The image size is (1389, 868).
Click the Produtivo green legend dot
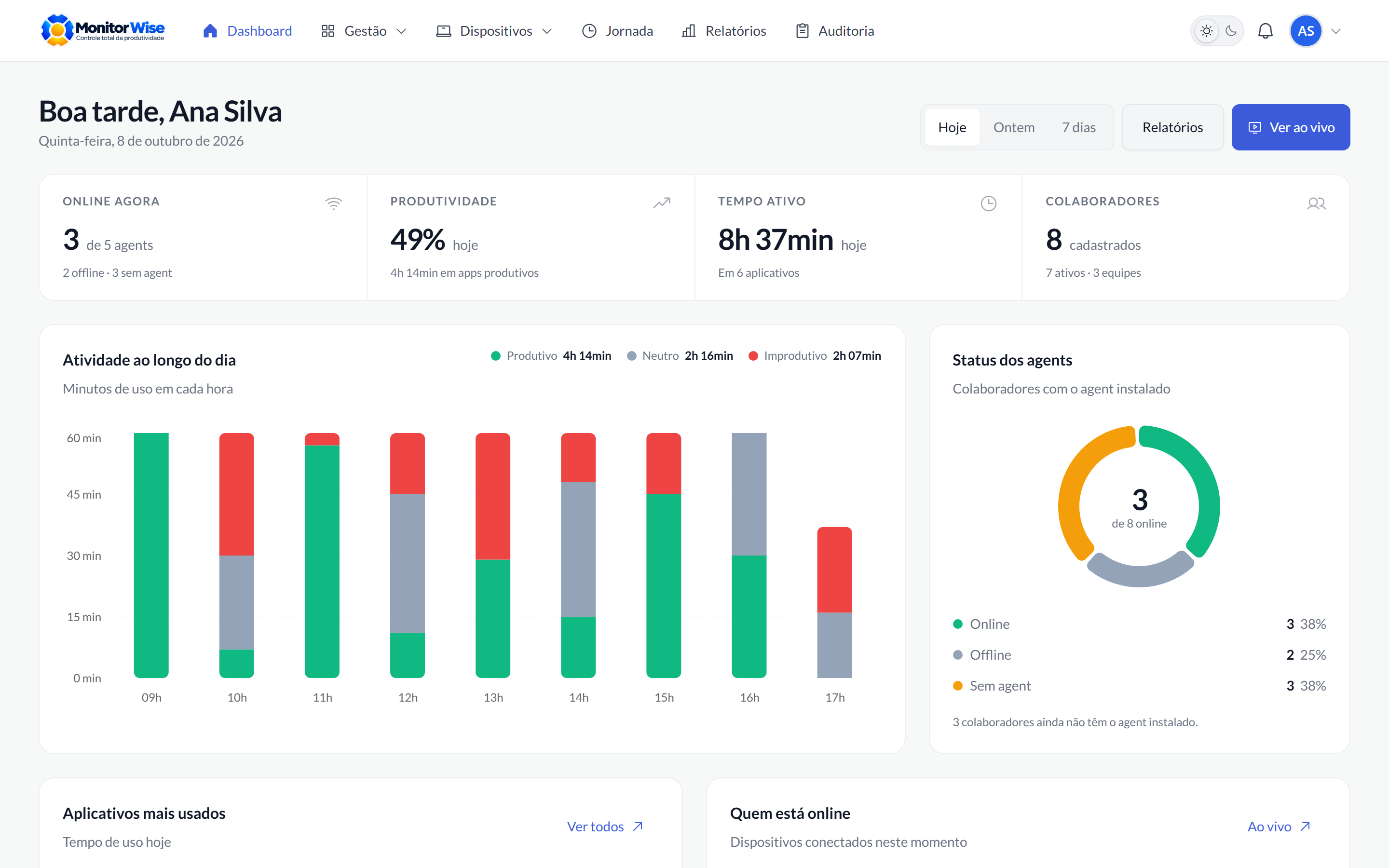496,356
